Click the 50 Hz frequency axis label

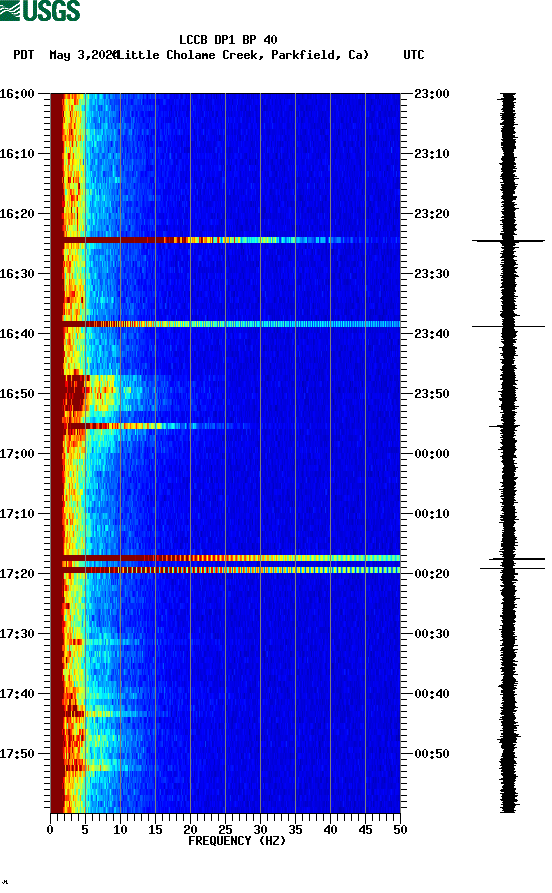tap(400, 830)
